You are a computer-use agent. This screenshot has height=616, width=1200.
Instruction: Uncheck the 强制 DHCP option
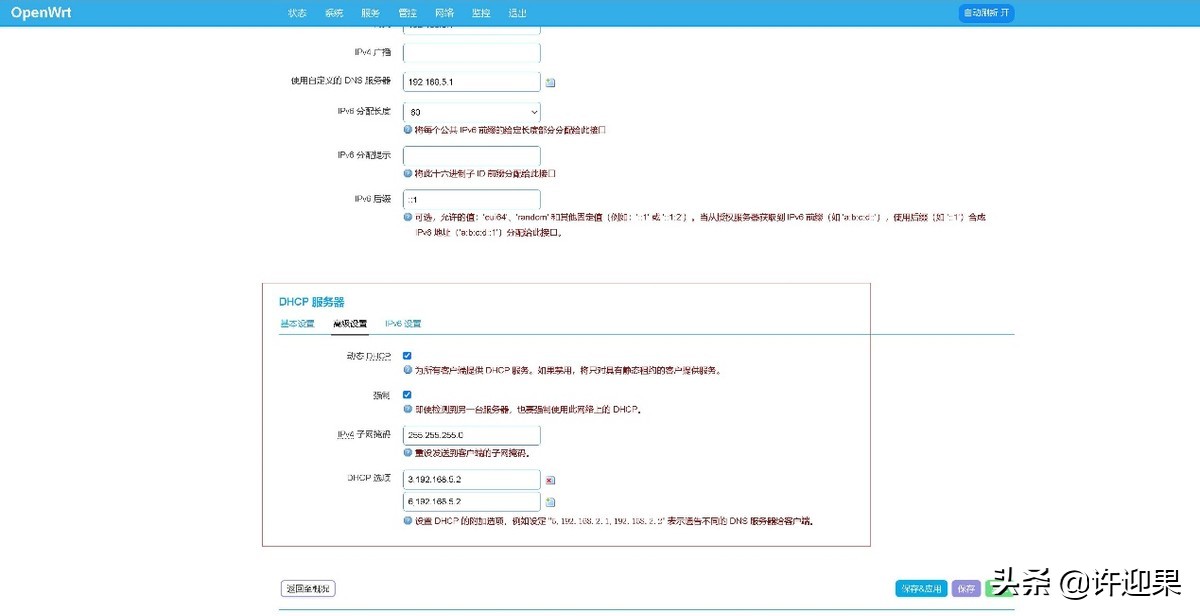[406, 394]
